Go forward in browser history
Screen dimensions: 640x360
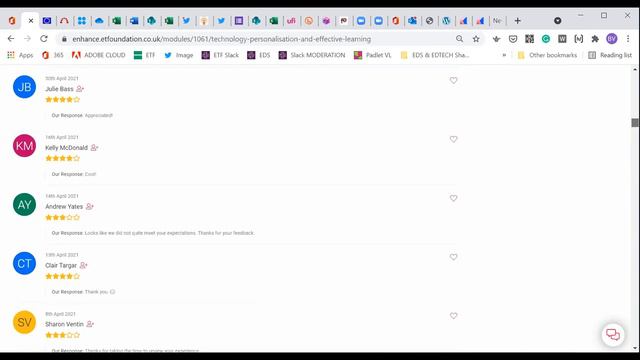click(x=27, y=39)
